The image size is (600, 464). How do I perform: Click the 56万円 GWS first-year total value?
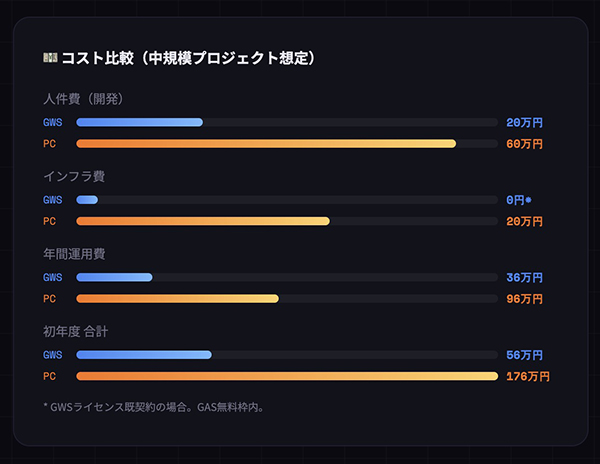click(x=524, y=355)
